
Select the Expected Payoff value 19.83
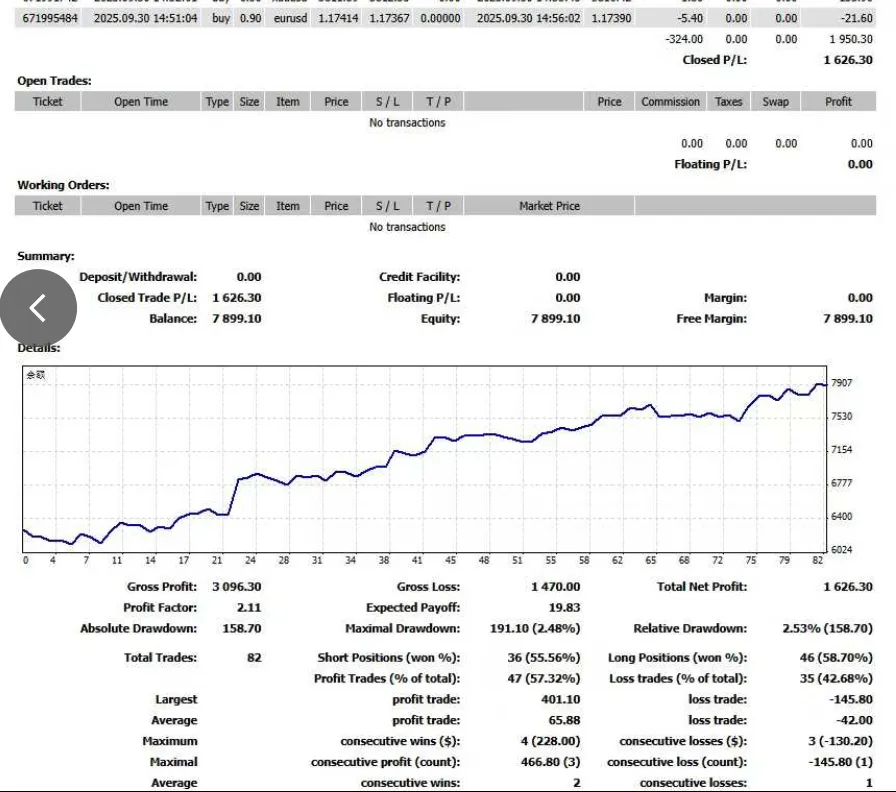click(563, 608)
